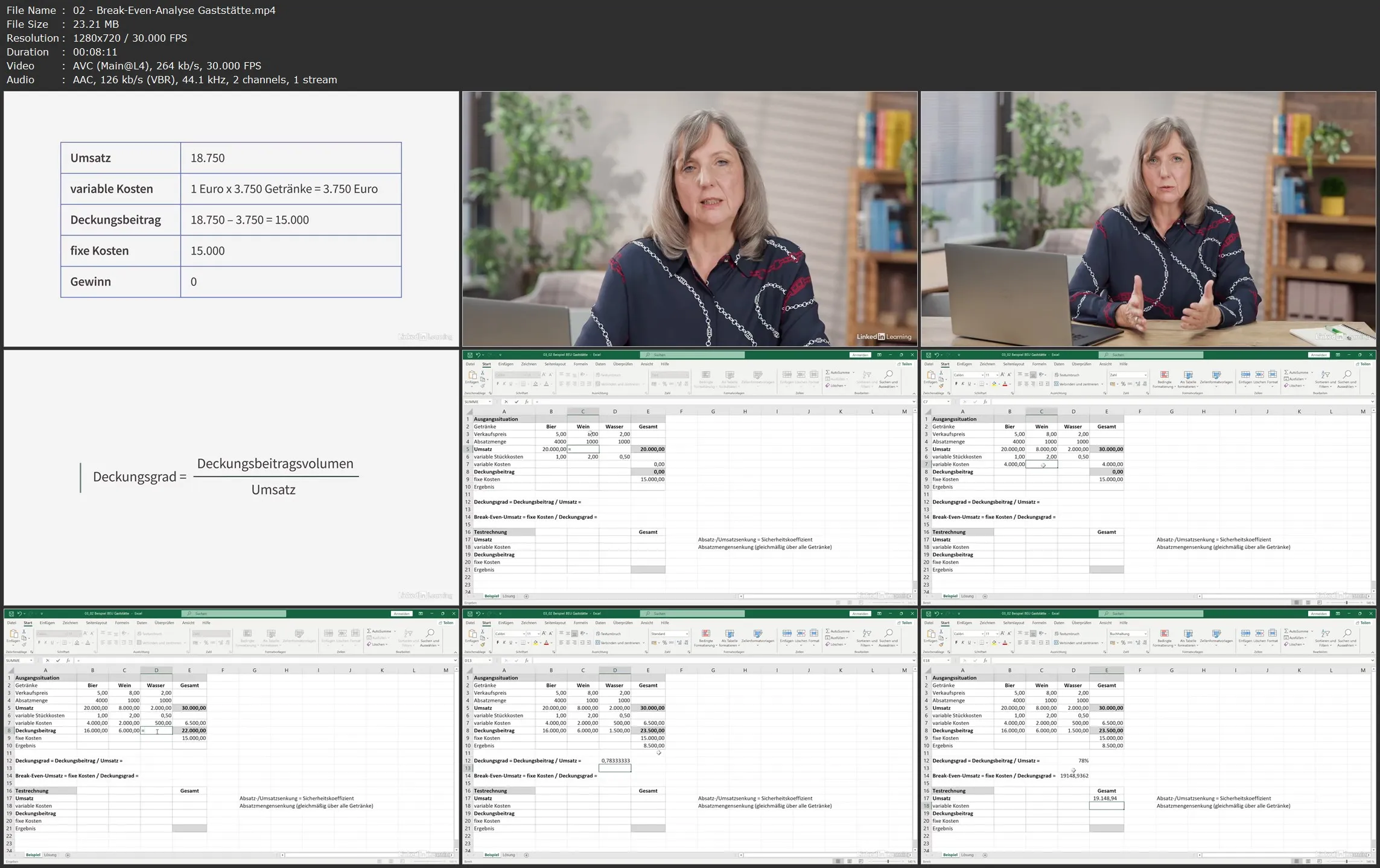The width and height of the screenshot is (1380, 868).
Task: Open the number format dropdown showing Standard
Action: [x=687, y=633]
